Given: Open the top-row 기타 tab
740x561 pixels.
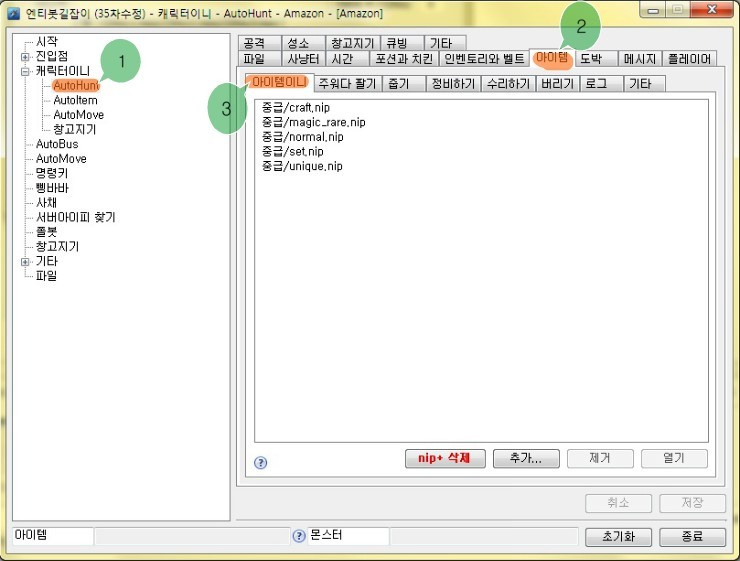Looking at the screenshot, I should pos(446,43).
